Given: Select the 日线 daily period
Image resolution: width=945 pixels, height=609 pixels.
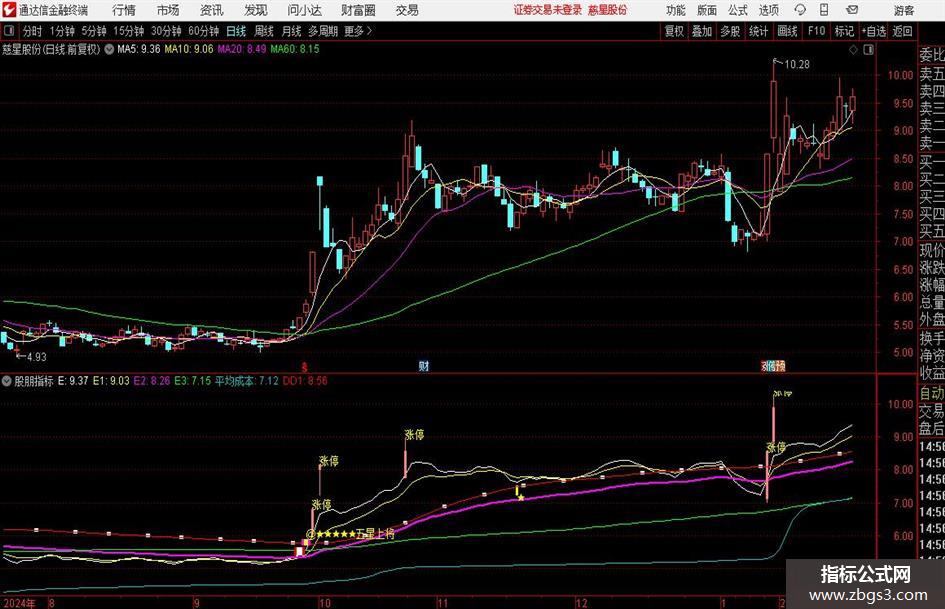Looking at the screenshot, I should pyautogui.click(x=236, y=31).
